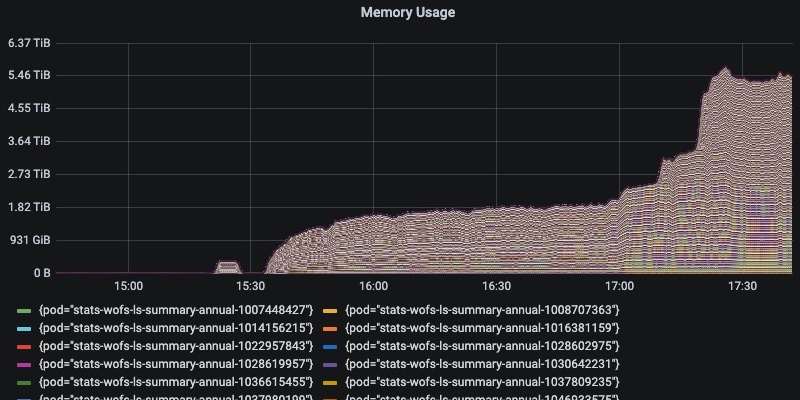Click the 17:30 time axis label
Screen dimensions: 800x400
pyautogui.click(x=742, y=286)
